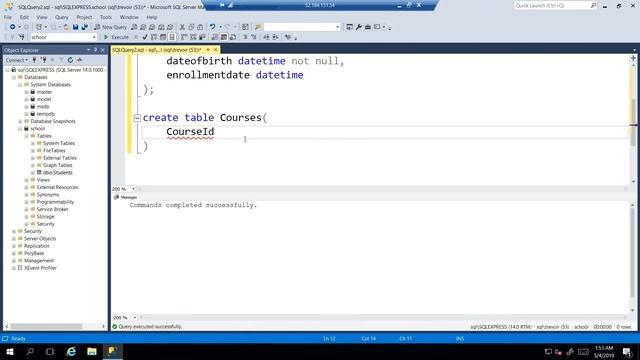Image resolution: width=640 pixels, height=360 pixels.
Task: Click the Save All icon
Action: click(x=84, y=27)
